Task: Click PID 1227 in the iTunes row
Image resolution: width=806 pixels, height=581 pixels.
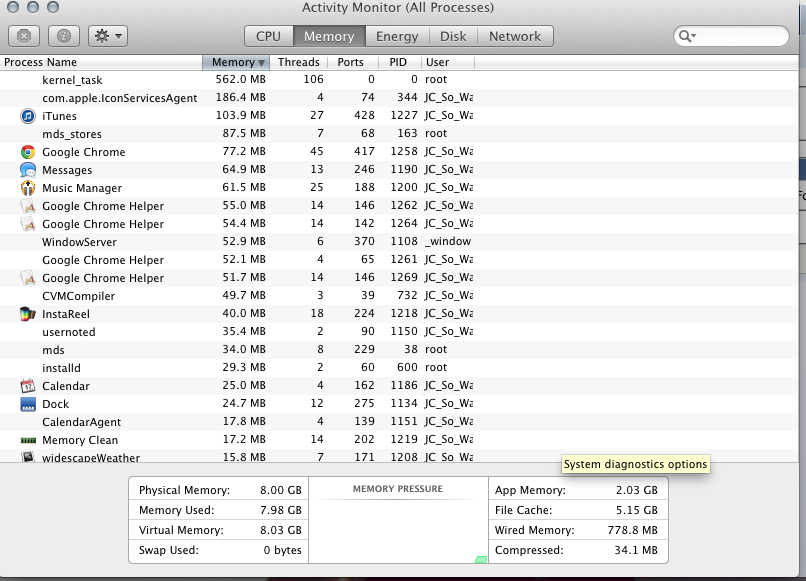Action: [x=404, y=115]
